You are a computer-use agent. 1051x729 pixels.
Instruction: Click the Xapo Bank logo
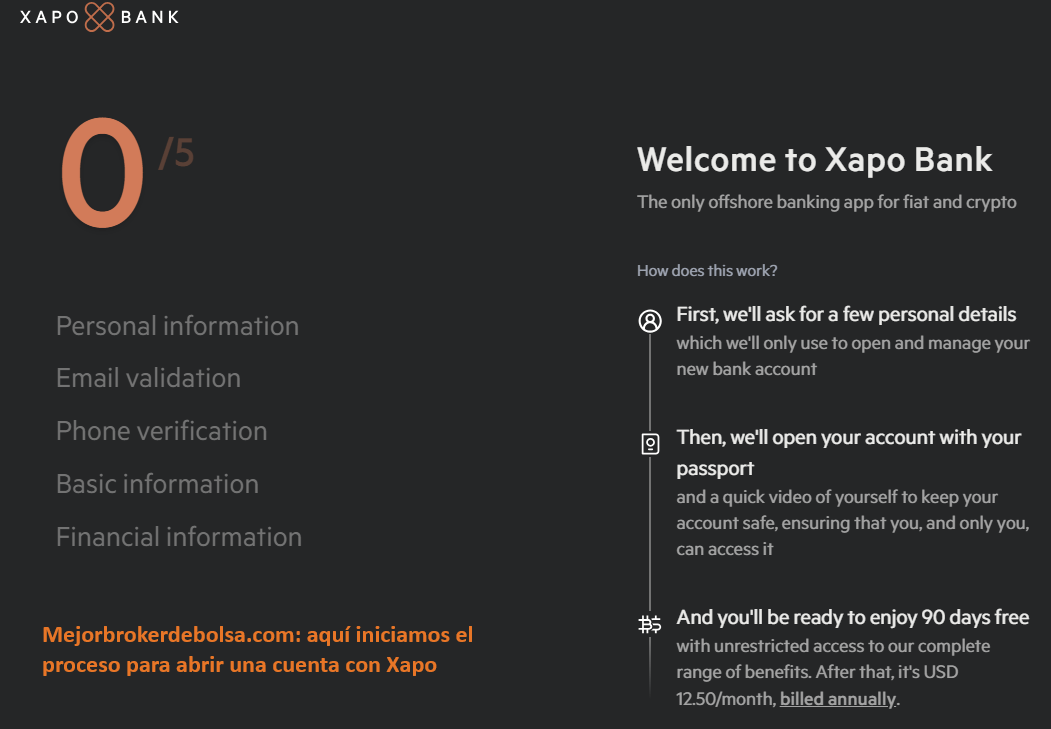pyautogui.click(x=99, y=17)
